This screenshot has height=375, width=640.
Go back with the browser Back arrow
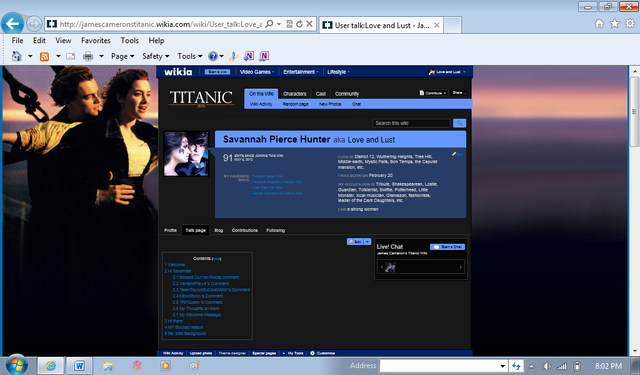point(12,24)
